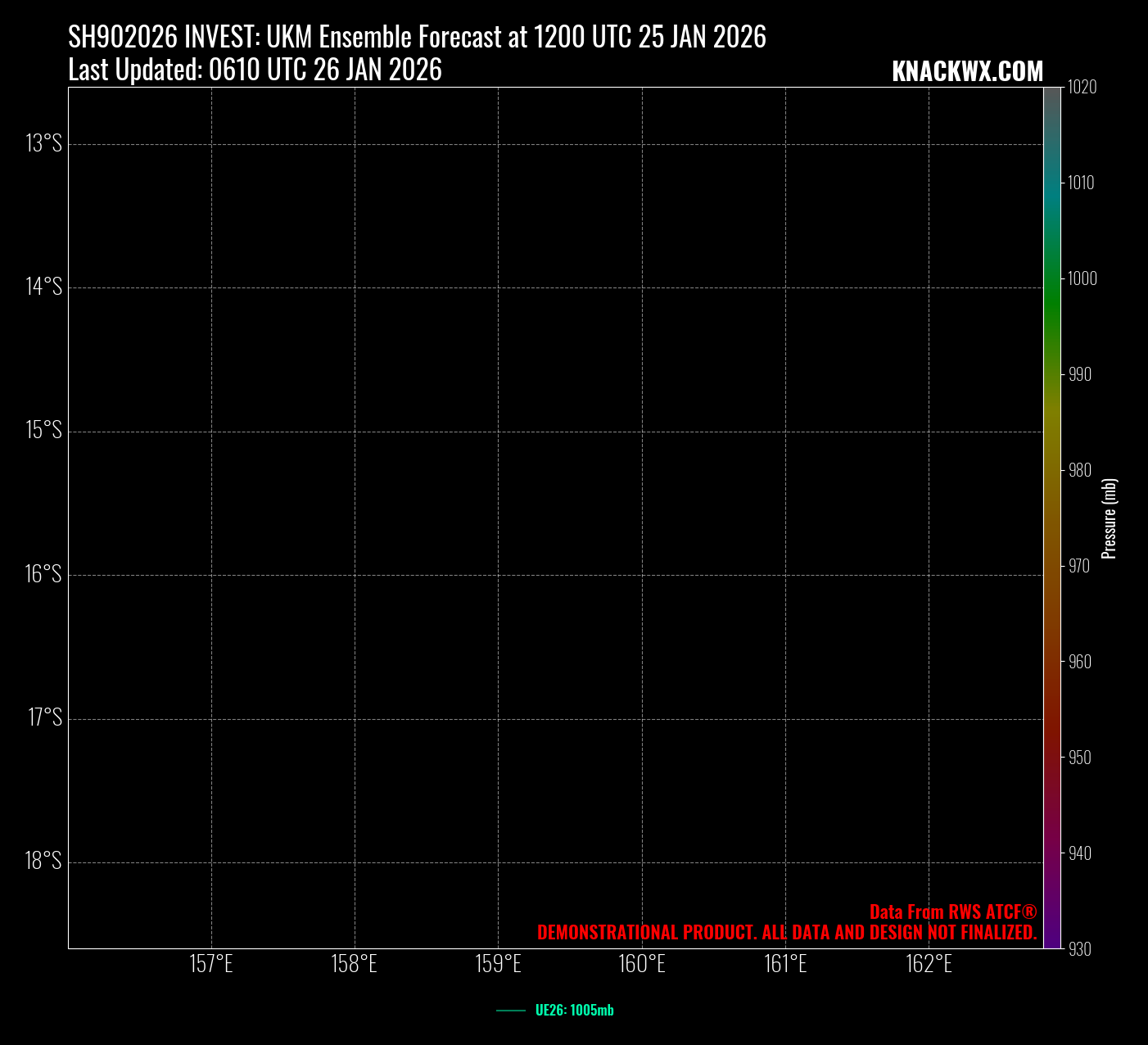The height and width of the screenshot is (1045, 1148).
Task: Click the 13°S latitude label
Action: coord(44,144)
